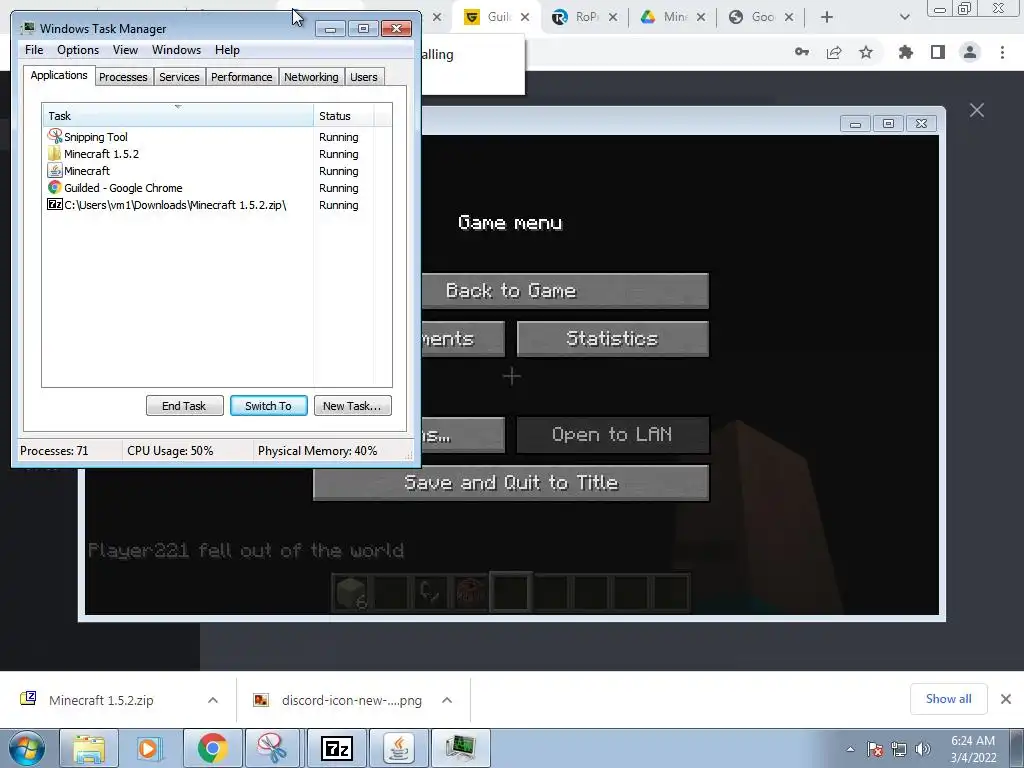Select the Applications tab
1024x768 pixels.
(59, 75)
